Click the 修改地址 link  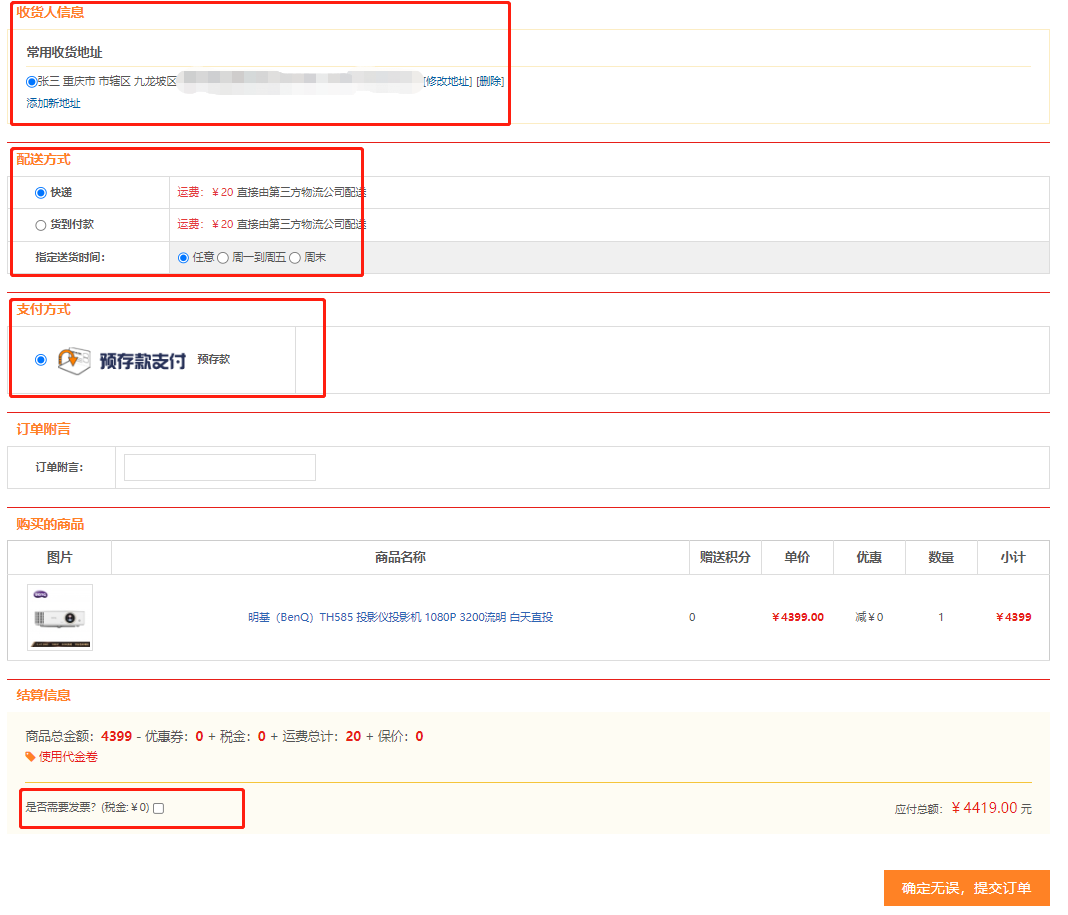[x=447, y=81]
